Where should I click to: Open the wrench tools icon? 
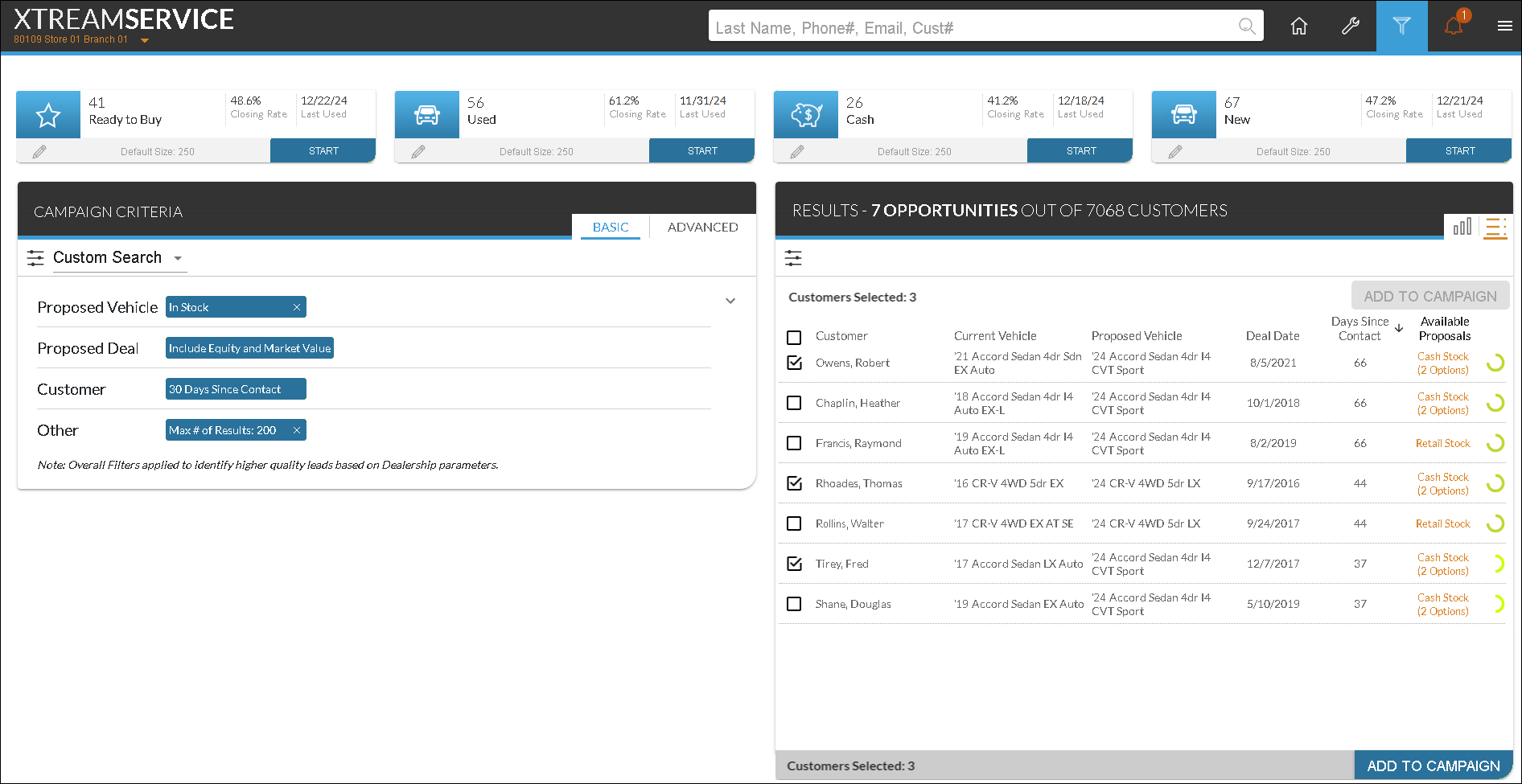[1350, 27]
